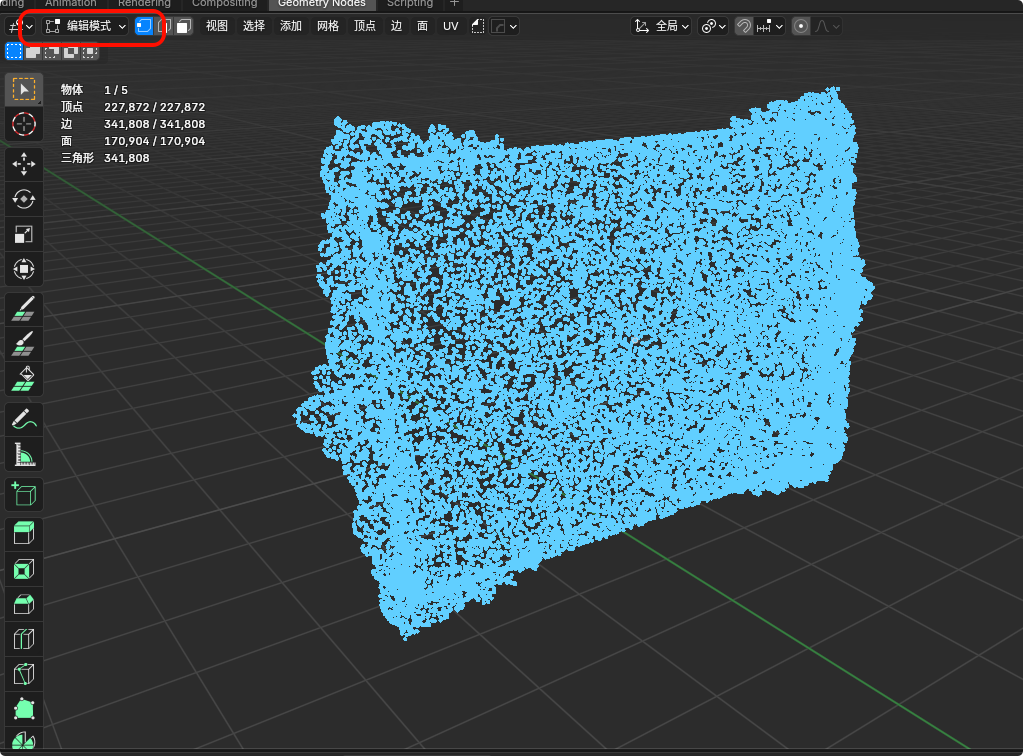The width and height of the screenshot is (1023, 756).
Task: Select the Scale tool
Action: click(23, 234)
